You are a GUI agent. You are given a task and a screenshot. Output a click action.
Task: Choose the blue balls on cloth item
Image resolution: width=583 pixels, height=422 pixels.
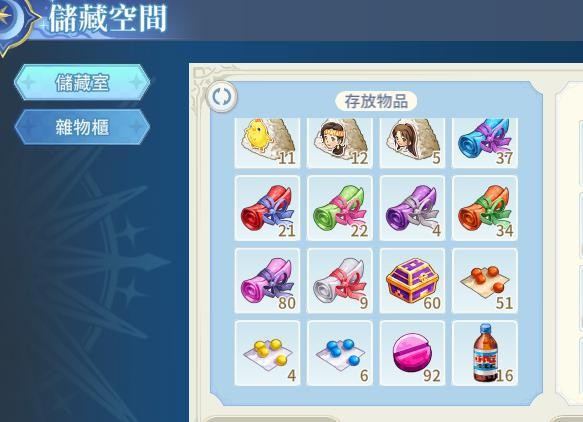coord(340,353)
